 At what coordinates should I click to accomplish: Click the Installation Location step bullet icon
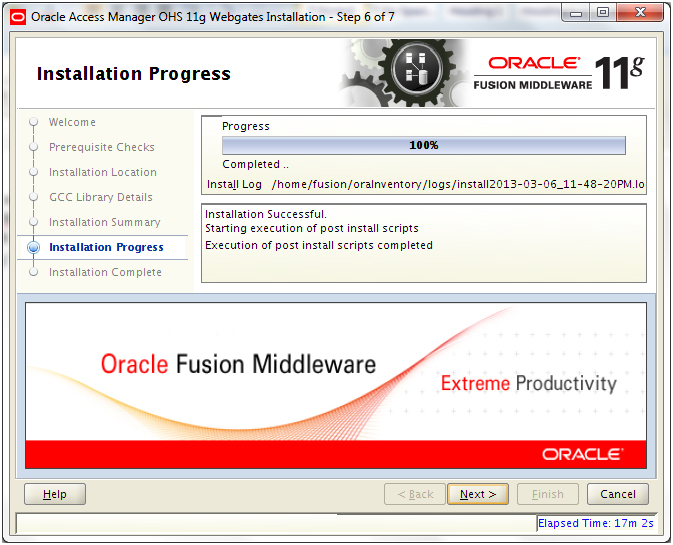click(x=33, y=172)
